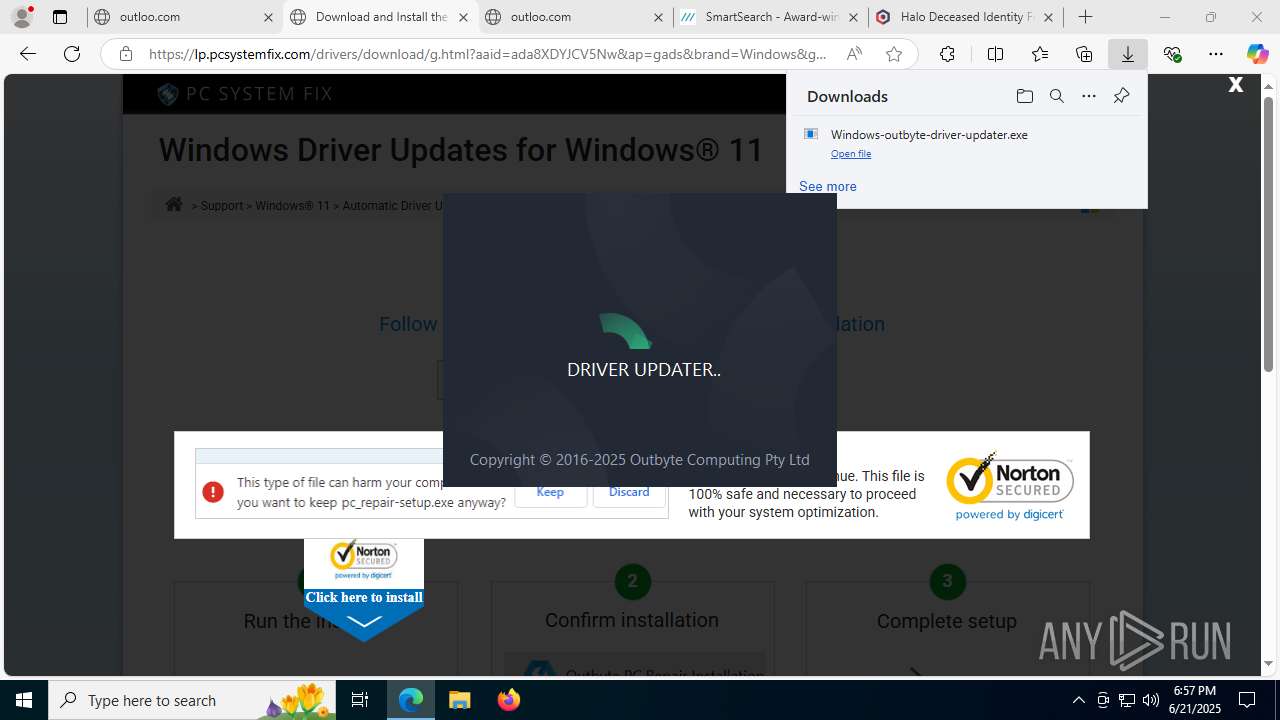This screenshot has width=1280, height=720.
Task: Open notification center icon
Action: pyautogui.click(x=1247, y=700)
